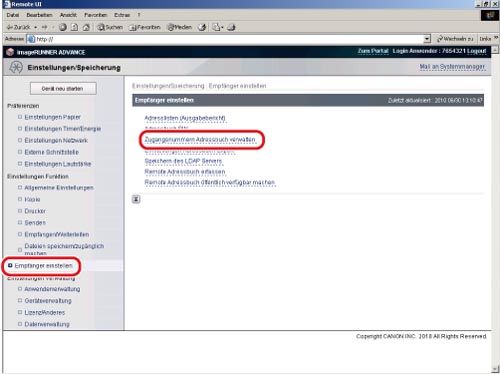
Task: Open Suchen search in toolbar
Action: pos(110,27)
